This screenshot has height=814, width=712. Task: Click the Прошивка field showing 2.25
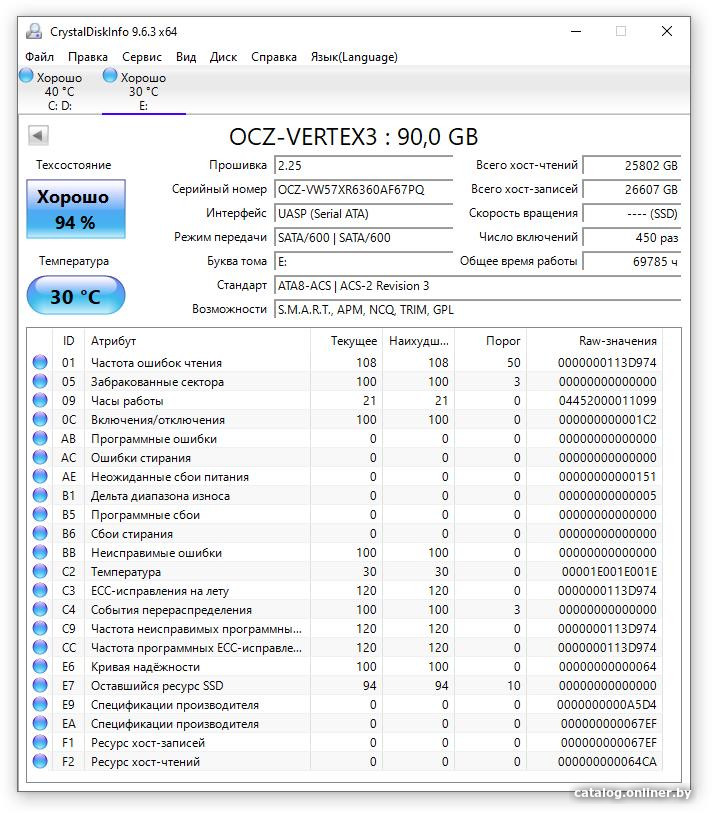pos(363,166)
